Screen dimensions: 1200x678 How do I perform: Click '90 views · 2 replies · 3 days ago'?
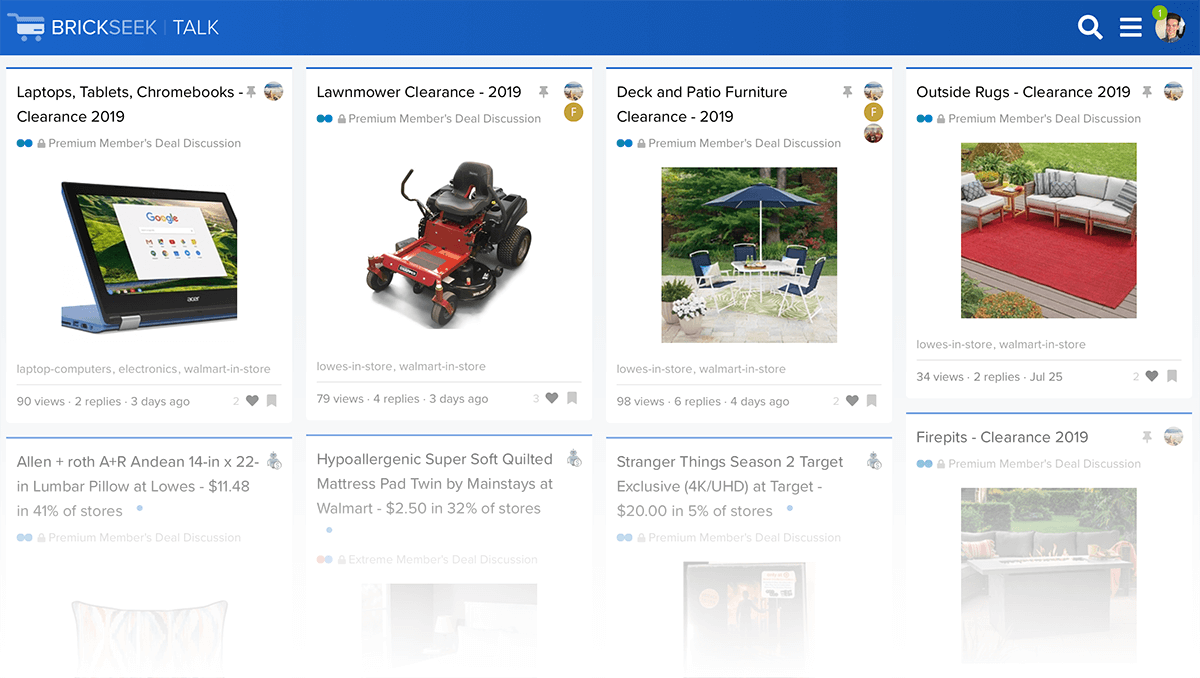pyautogui.click(x=103, y=401)
